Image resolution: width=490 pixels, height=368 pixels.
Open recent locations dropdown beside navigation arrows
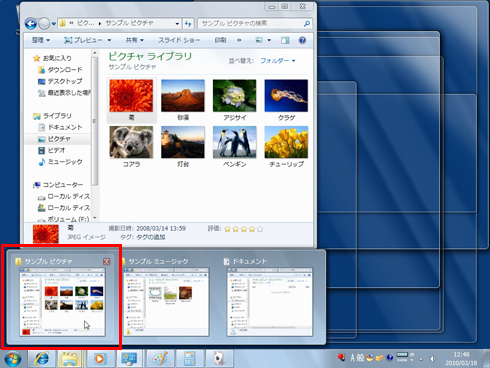coord(54,24)
